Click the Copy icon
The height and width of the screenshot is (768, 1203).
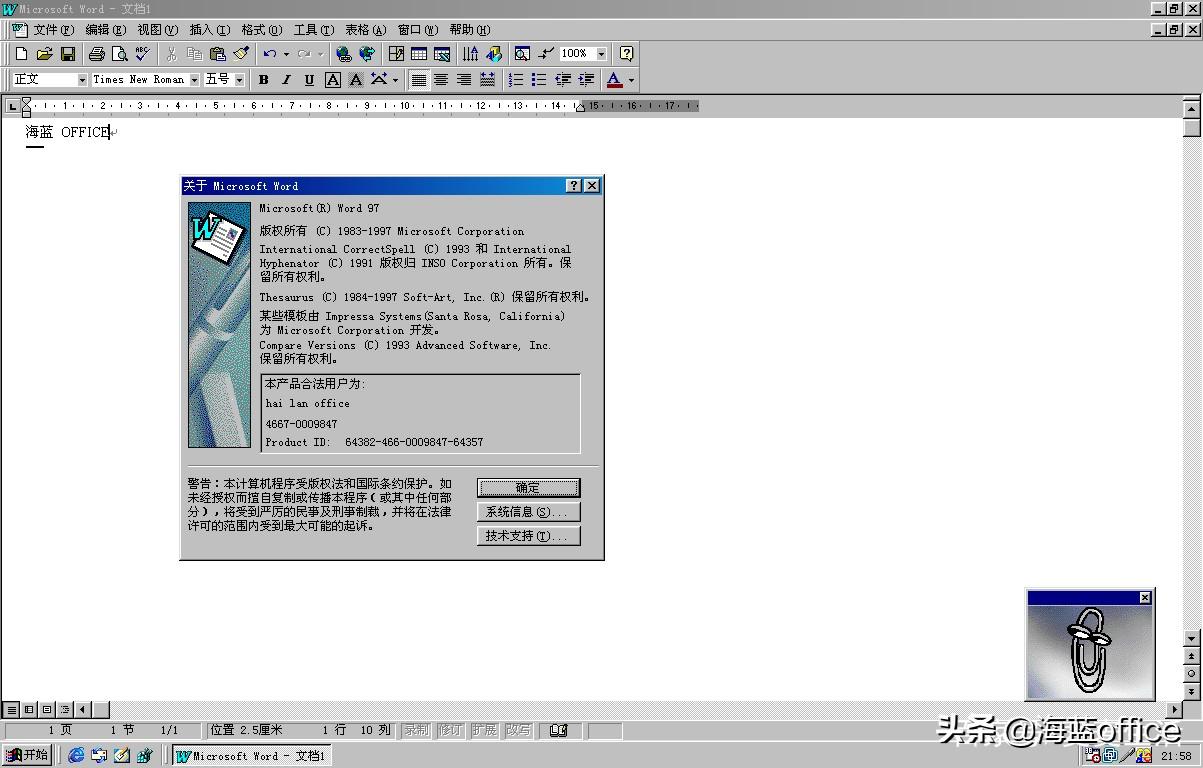[x=194, y=54]
